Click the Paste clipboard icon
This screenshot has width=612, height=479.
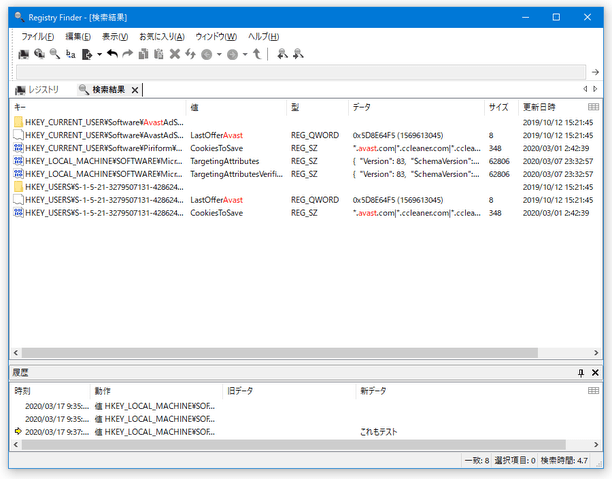pyautogui.click(x=158, y=54)
